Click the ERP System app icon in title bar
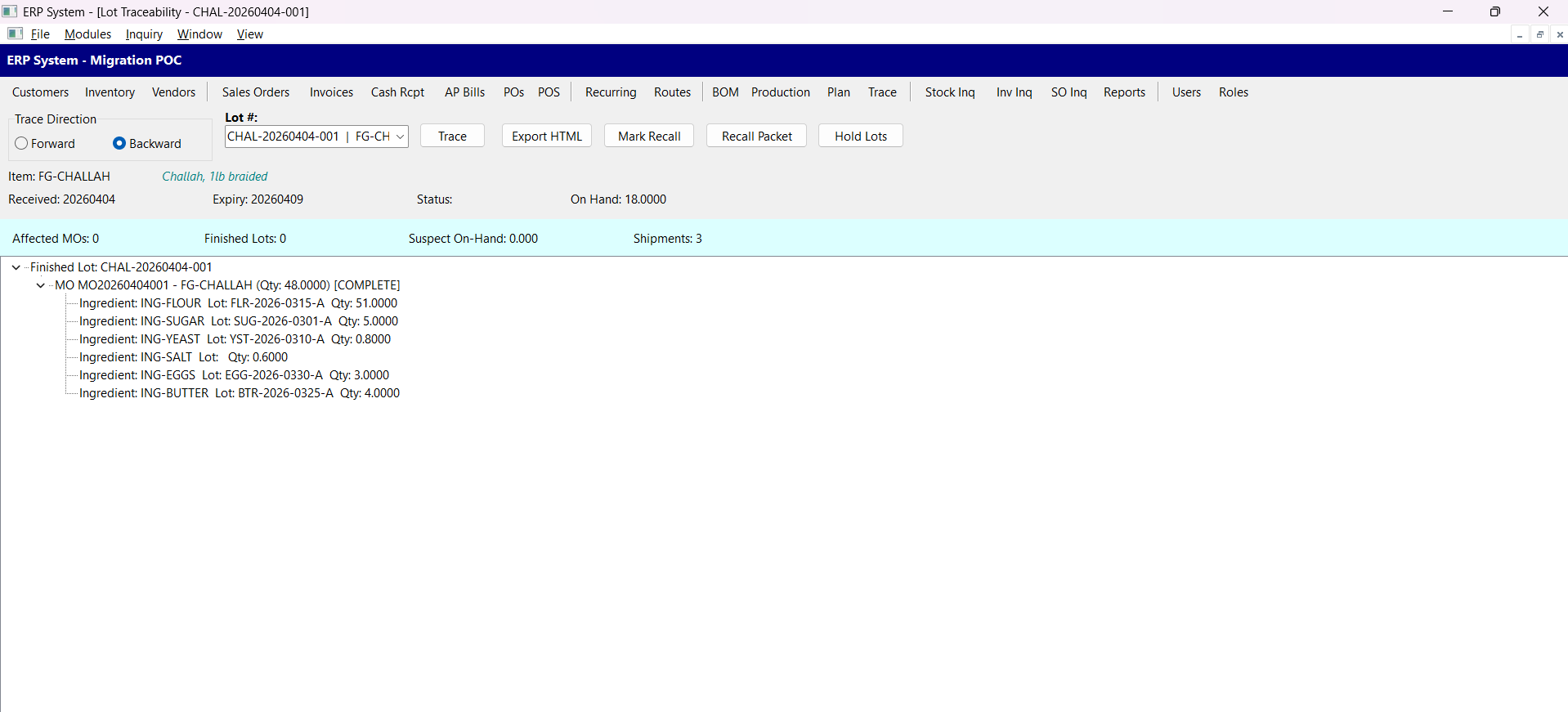Viewport: 1568px width, 712px height. 10,11
